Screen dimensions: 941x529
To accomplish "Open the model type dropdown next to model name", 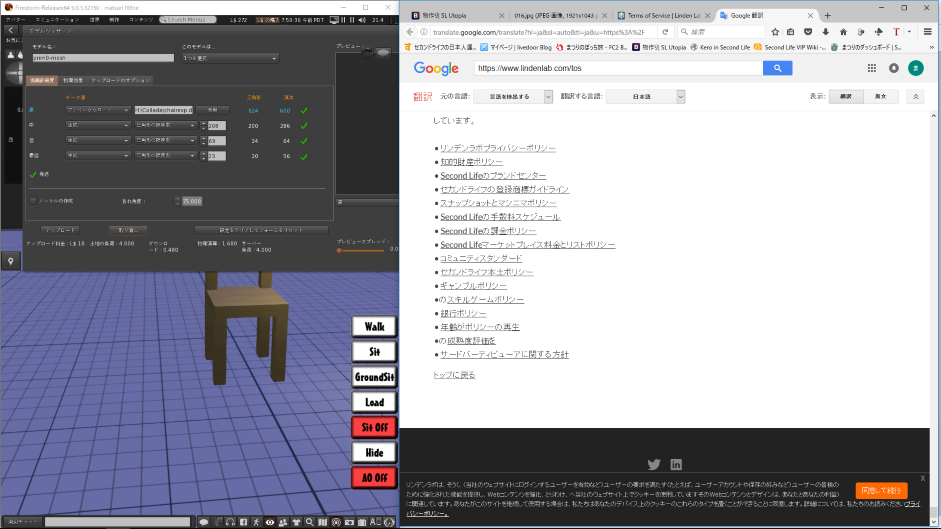I will click(x=230, y=58).
